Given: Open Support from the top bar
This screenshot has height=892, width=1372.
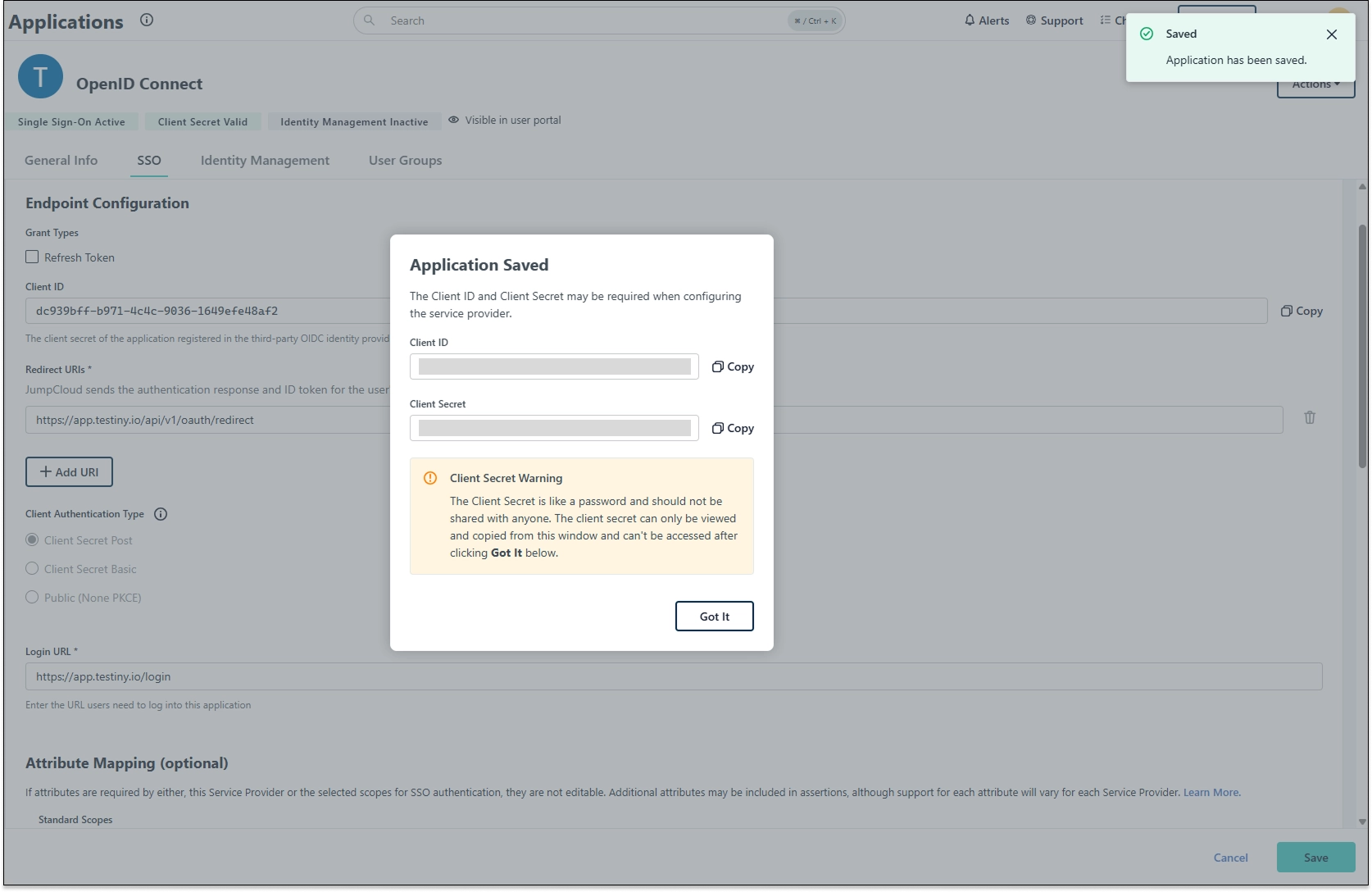Looking at the screenshot, I should click(1054, 20).
